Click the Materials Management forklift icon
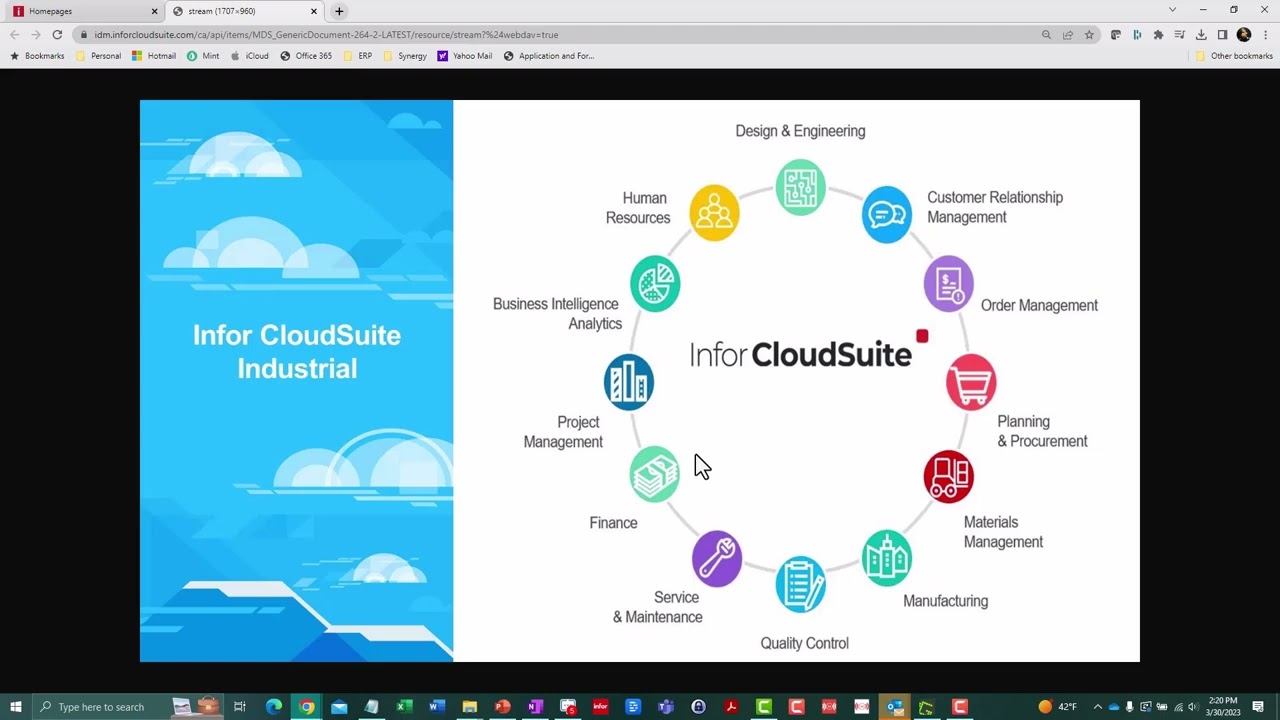Screen dimensions: 1280x720 (948, 477)
